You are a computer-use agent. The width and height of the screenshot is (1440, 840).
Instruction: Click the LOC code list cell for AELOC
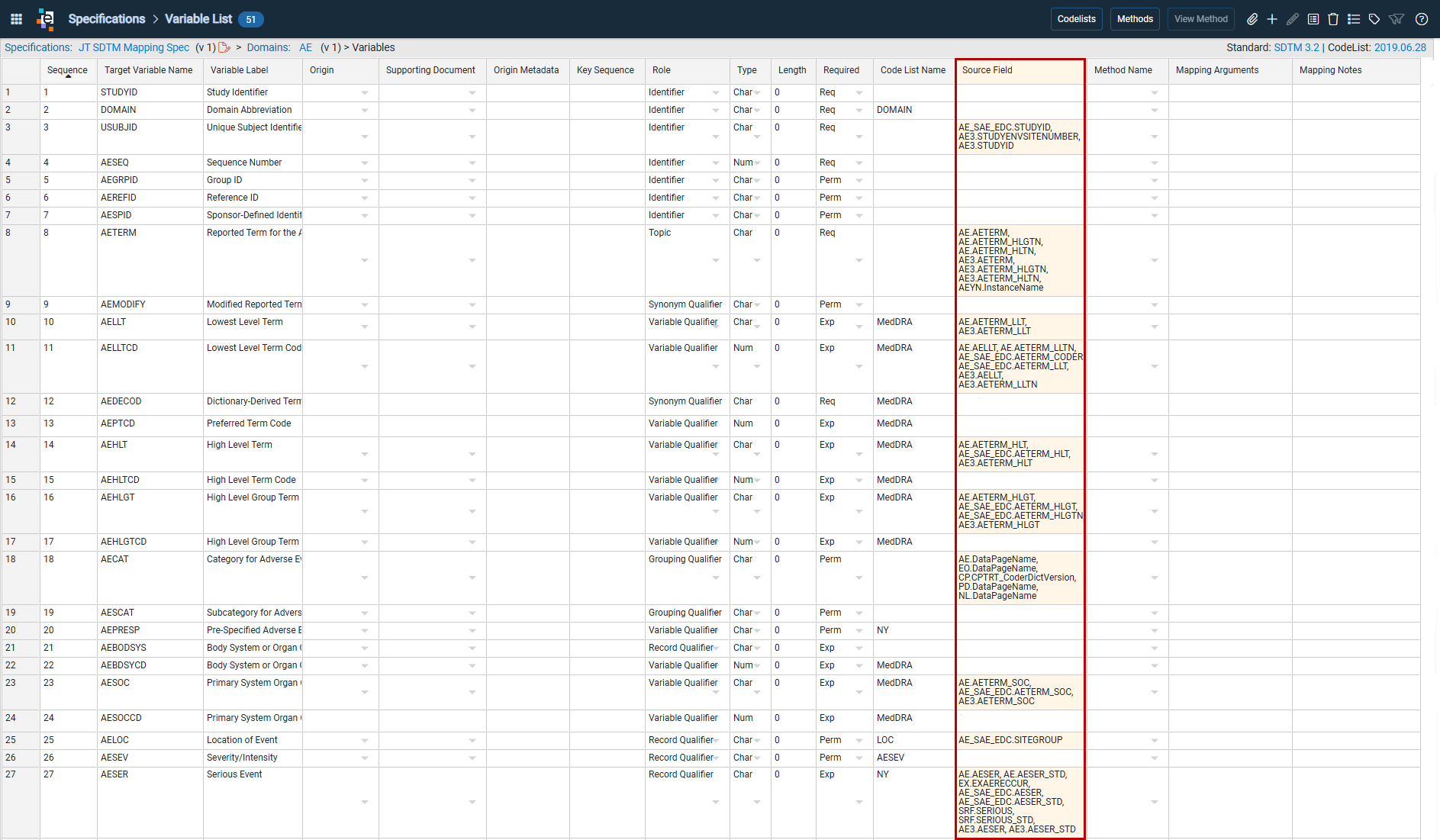pos(914,741)
